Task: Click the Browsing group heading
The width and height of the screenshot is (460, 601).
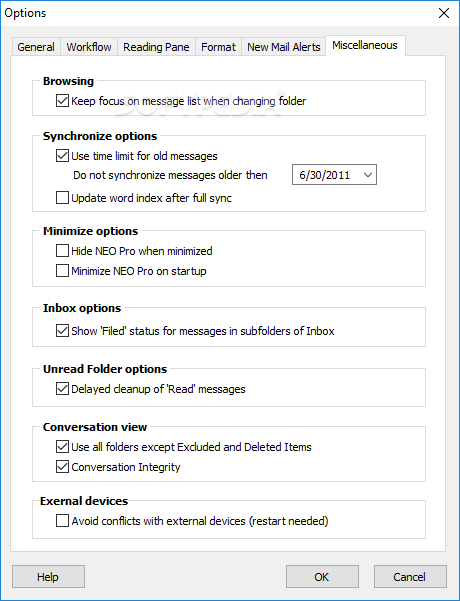Action: coord(68,81)
